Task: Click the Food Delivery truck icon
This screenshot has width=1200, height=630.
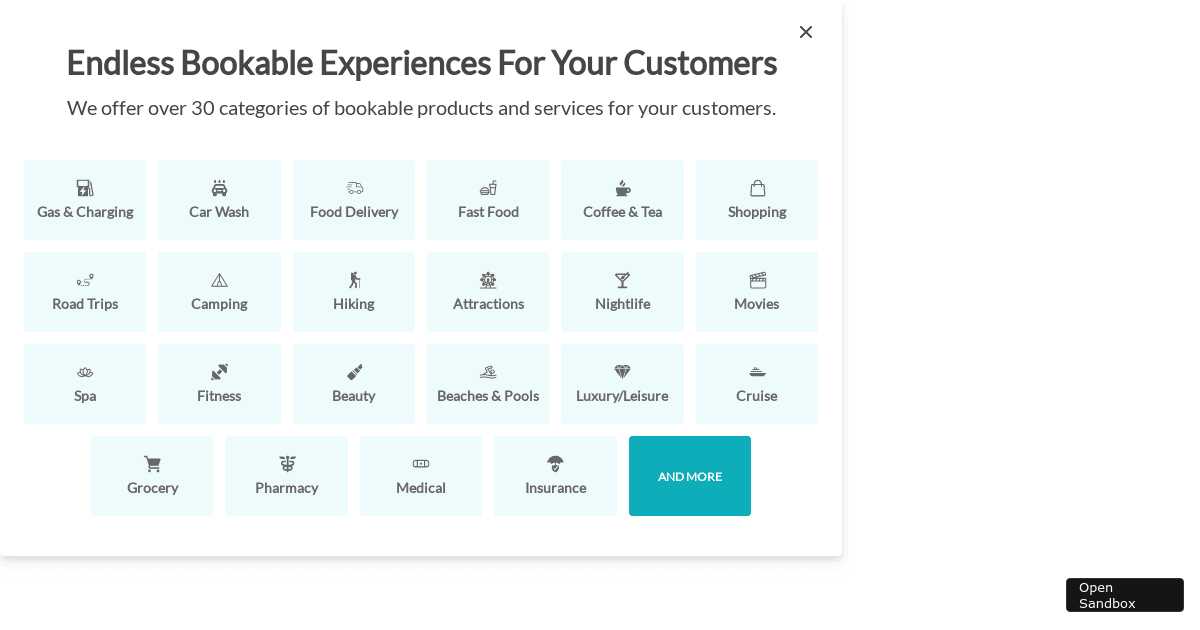Action: pos(354,188)
